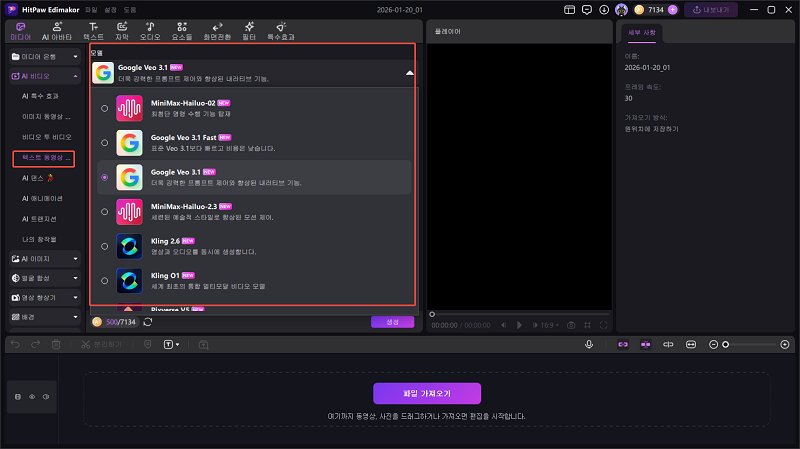The image size is (800, 449).
Task: Select the MiniMax-Hailuo-02 radio button
Action: tap(105, 108)
